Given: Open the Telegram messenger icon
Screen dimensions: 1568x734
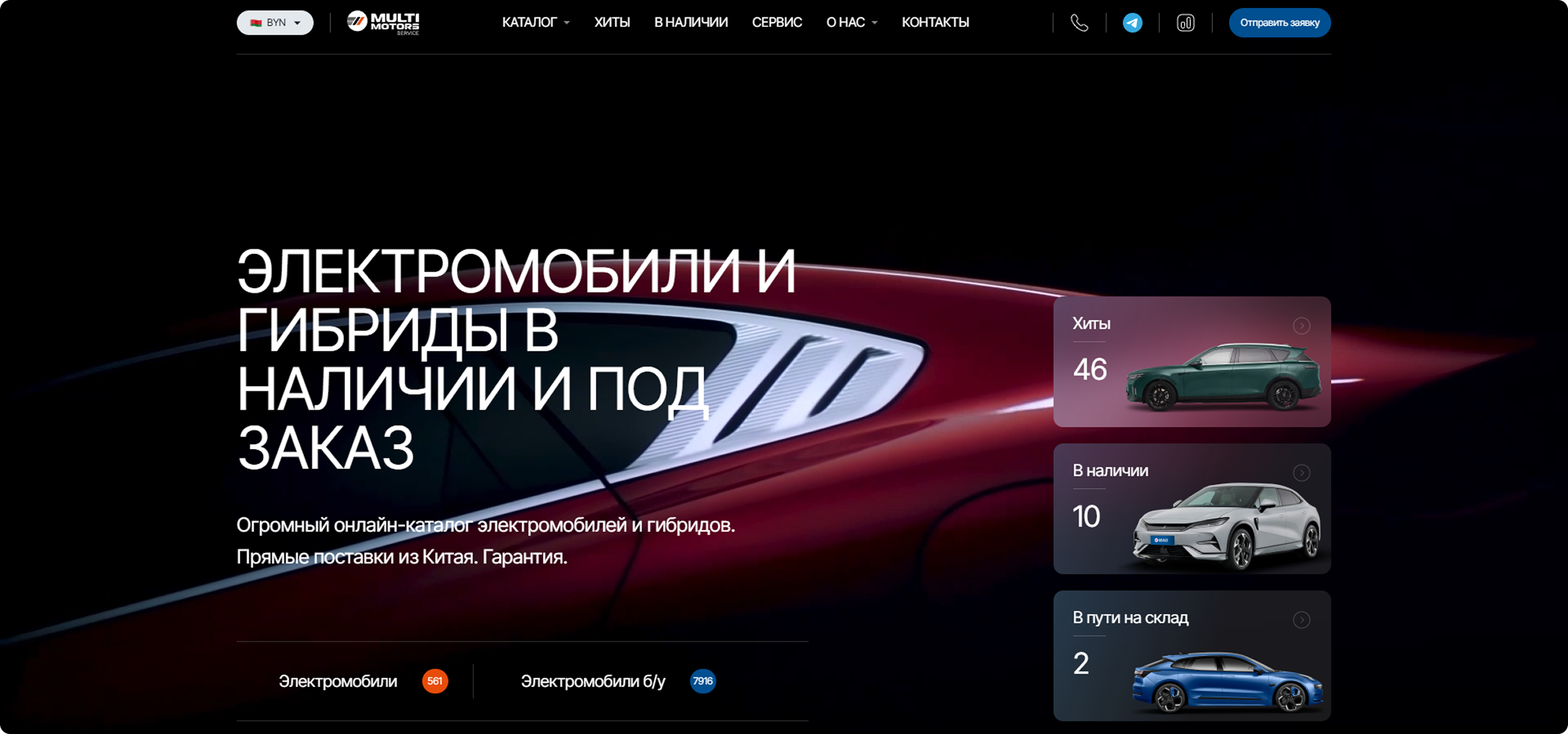Looking at the screenshot, I should tap(1132, 23).
